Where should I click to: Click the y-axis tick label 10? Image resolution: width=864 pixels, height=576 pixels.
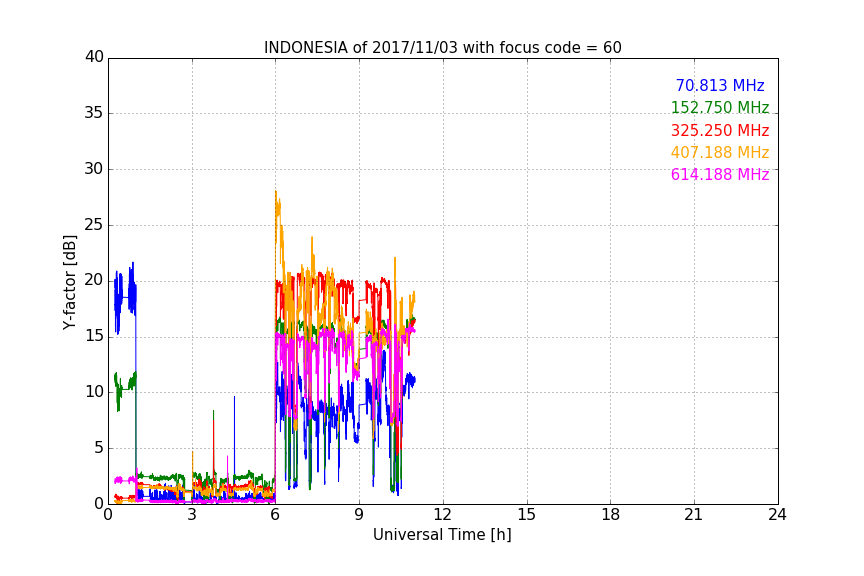(x=94, y=392)
